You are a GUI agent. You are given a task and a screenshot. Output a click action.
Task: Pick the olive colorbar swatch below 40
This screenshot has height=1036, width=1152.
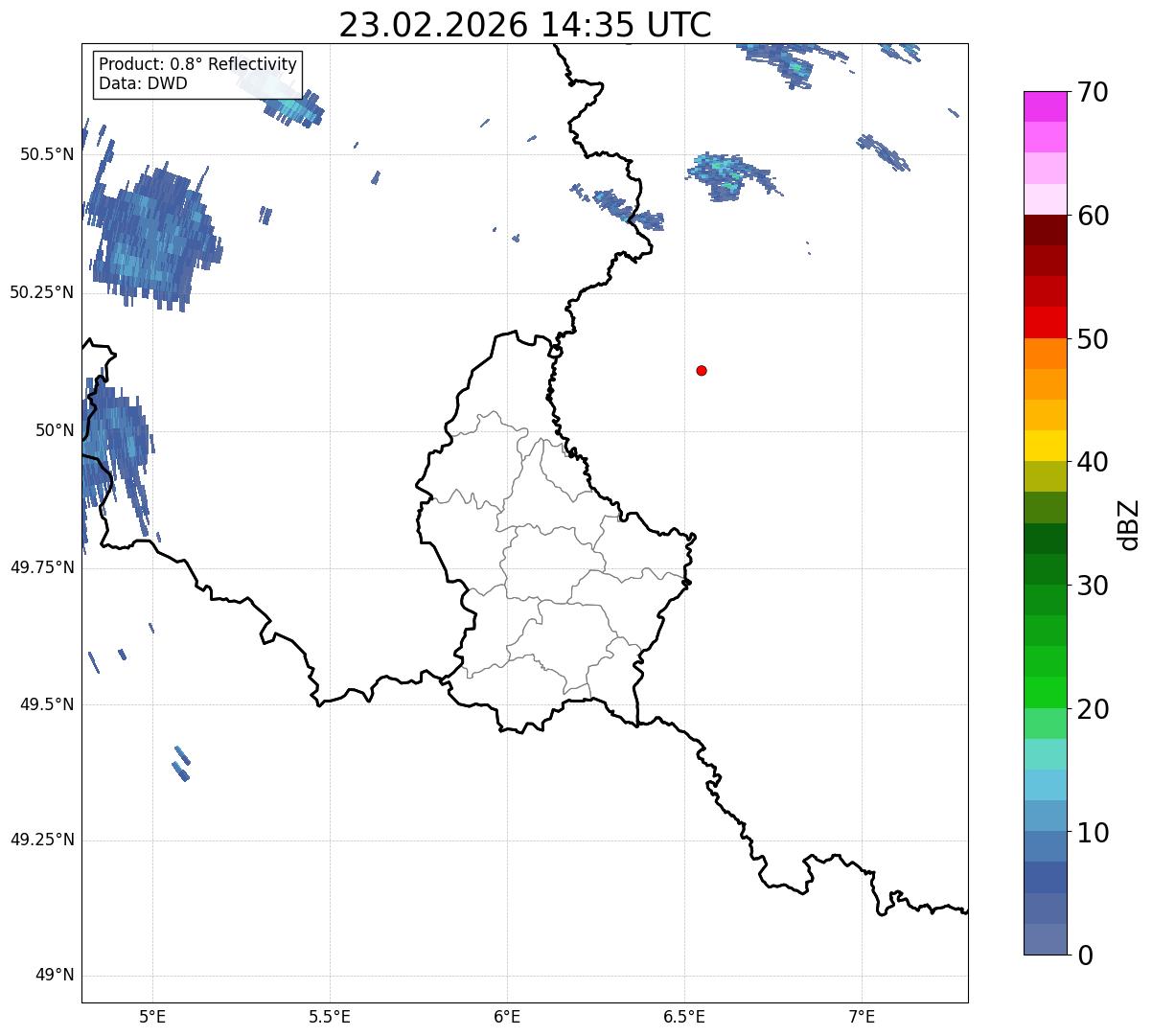(x=1045, y=477)
